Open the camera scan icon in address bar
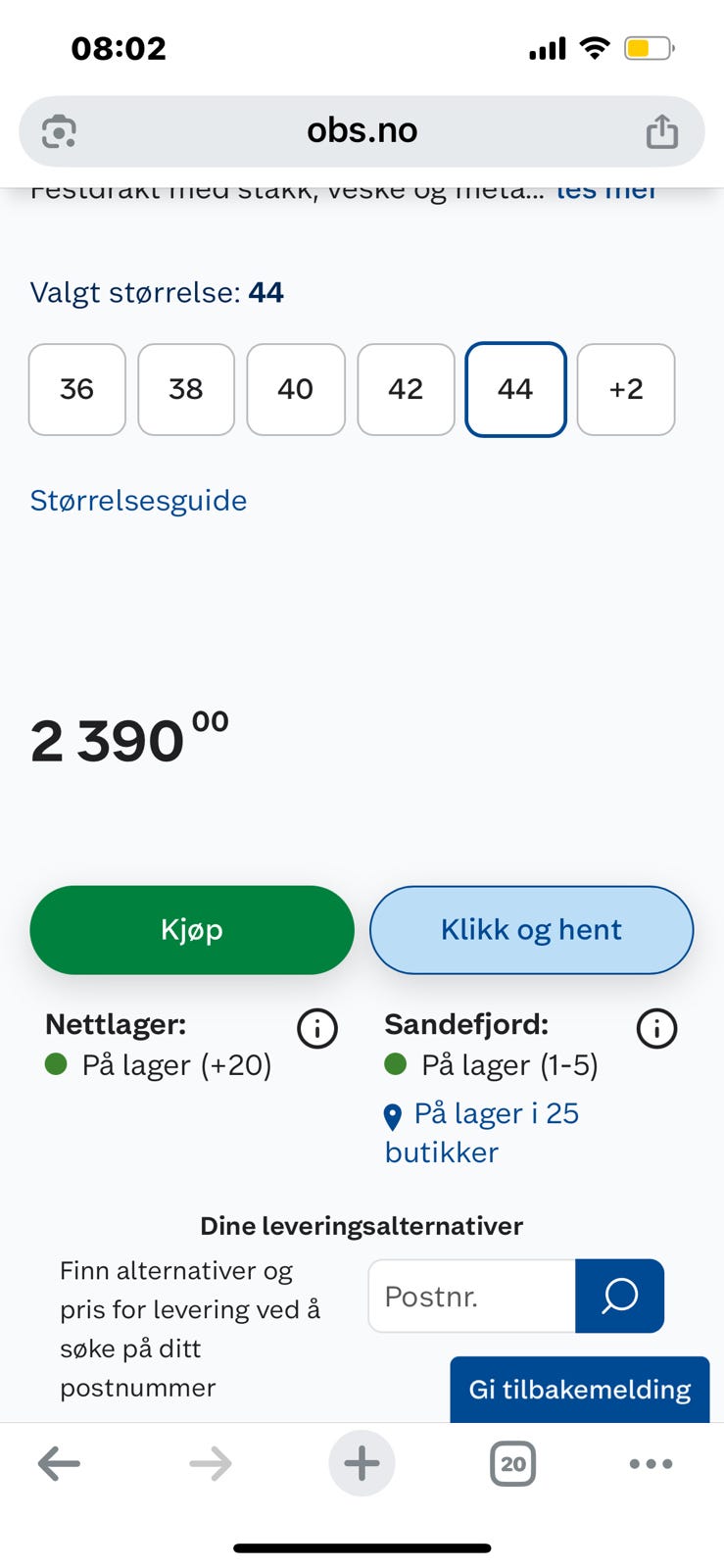The image size is (724, 1568). click(x=59, y=131)
